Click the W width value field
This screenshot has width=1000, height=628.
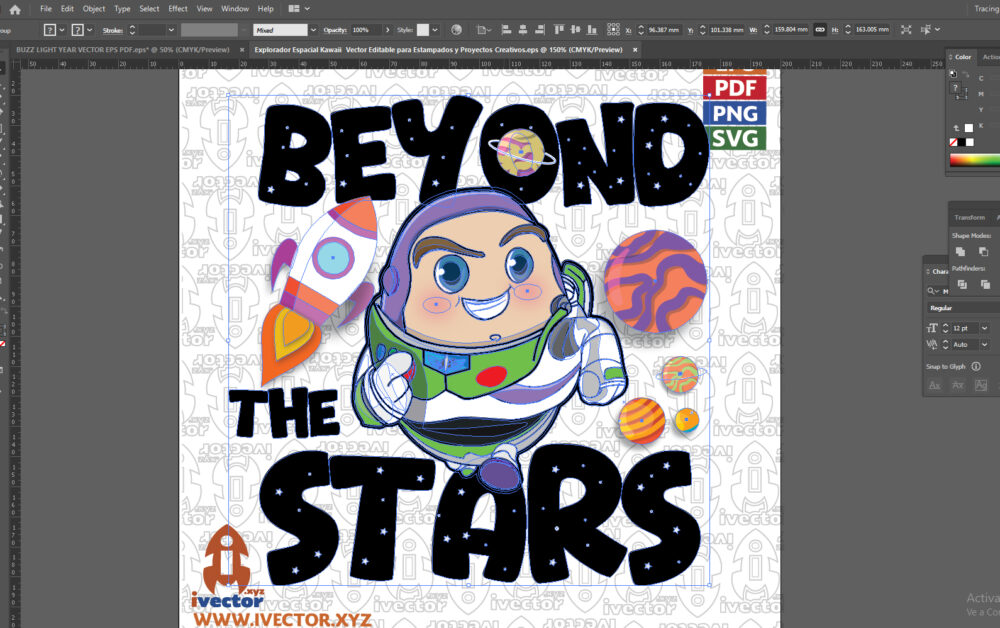pos(791,30)
